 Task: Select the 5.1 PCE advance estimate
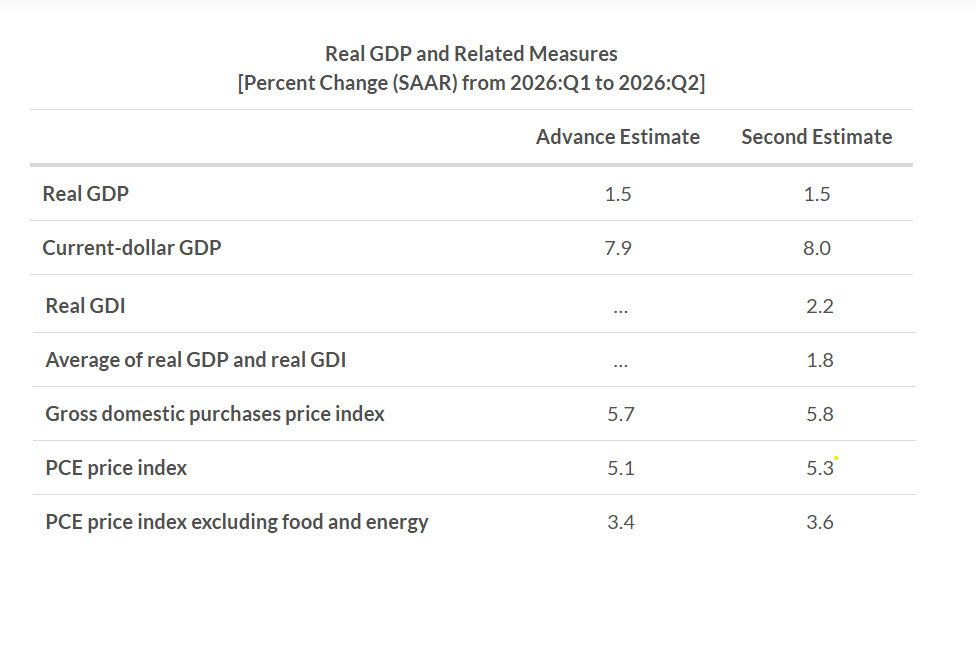(x=621, y=469)
